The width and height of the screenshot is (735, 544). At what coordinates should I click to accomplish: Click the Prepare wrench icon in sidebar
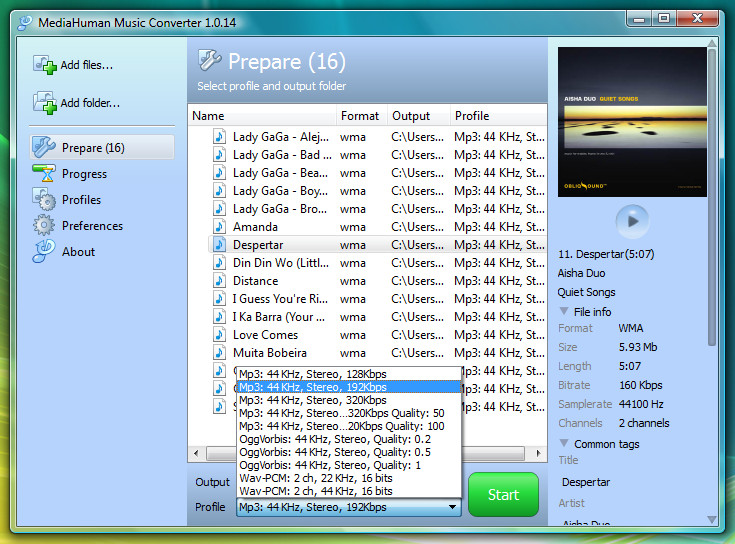point(44,148)
